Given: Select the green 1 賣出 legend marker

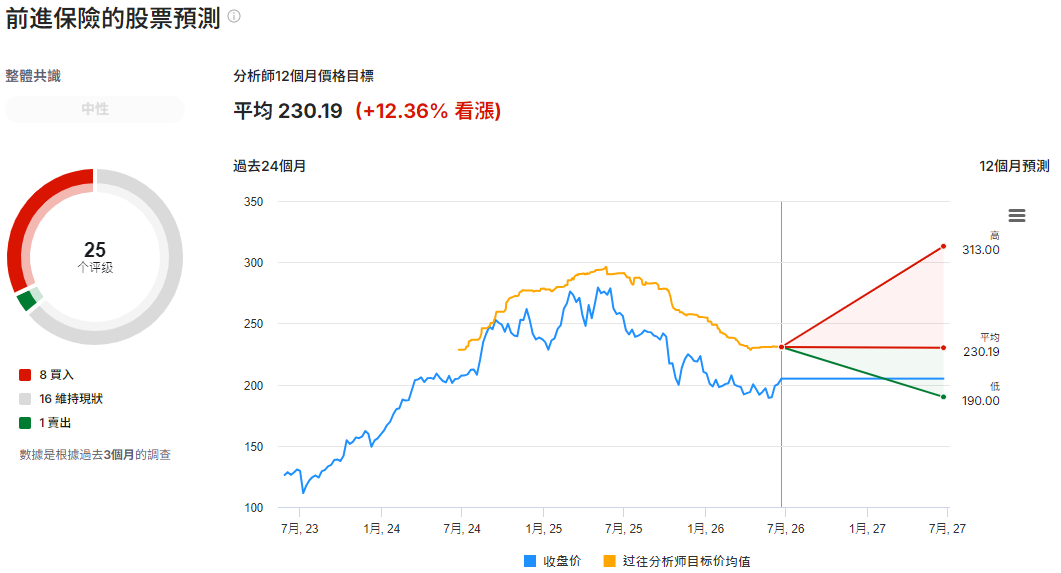Looking at the screenshot, I should click(25, 423).
